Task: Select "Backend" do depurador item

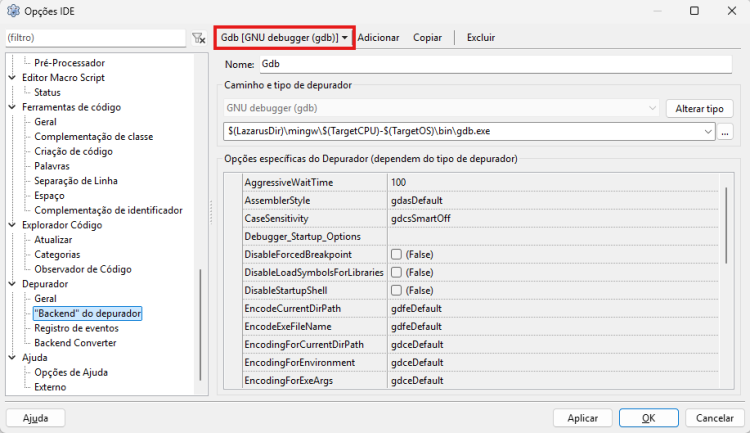Action: point(88,313)
